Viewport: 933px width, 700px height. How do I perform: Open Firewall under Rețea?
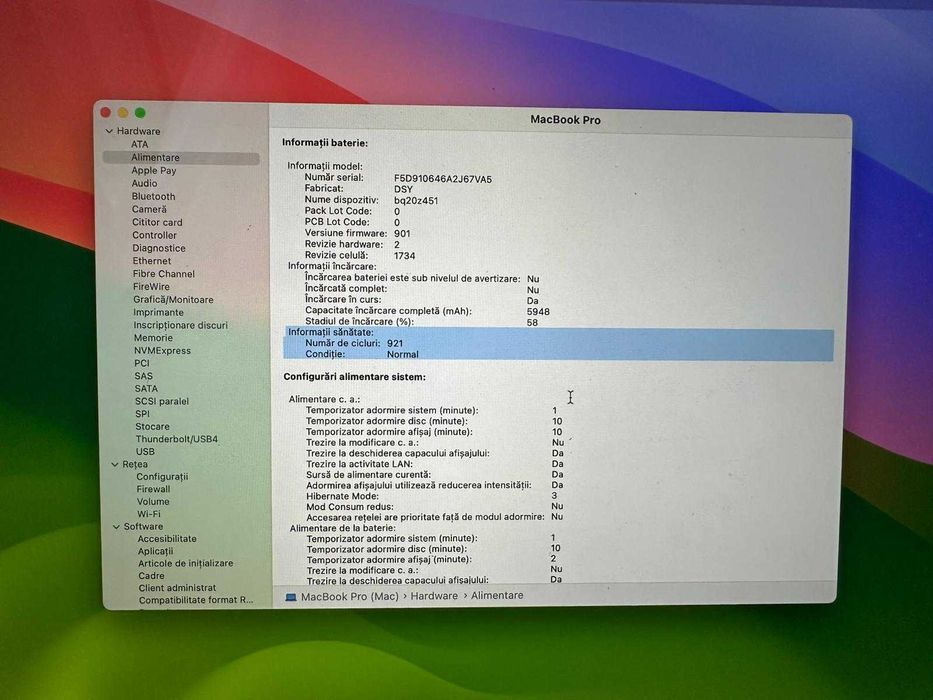[154, 489]
